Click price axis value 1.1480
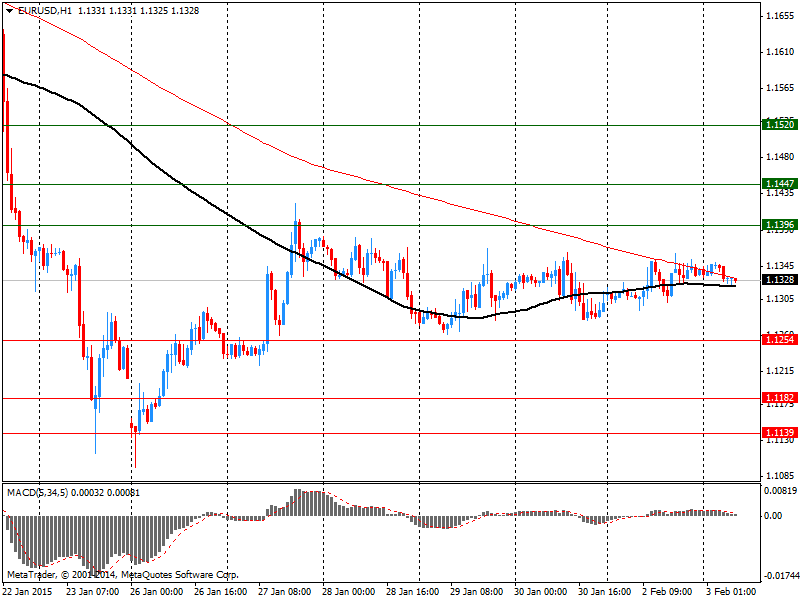Viewport: 800px width, 600px height. point(780,157)
